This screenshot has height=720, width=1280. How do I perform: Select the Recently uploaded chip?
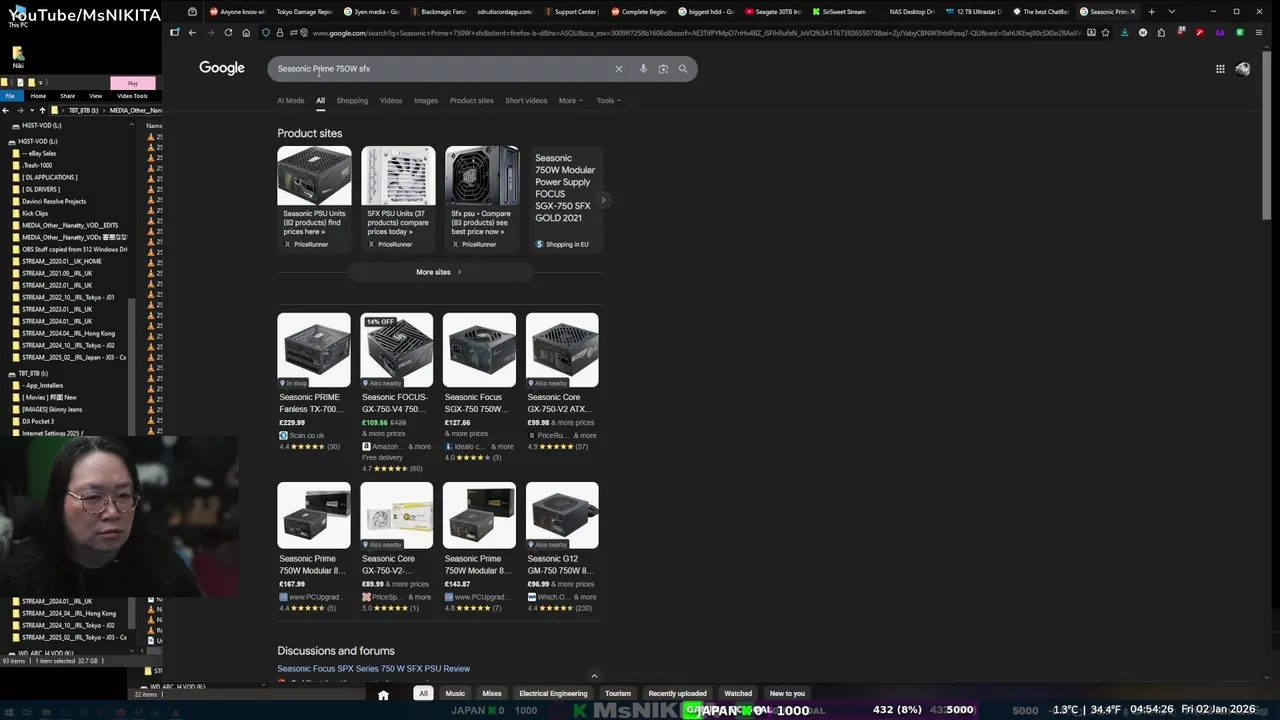[677, 693]
